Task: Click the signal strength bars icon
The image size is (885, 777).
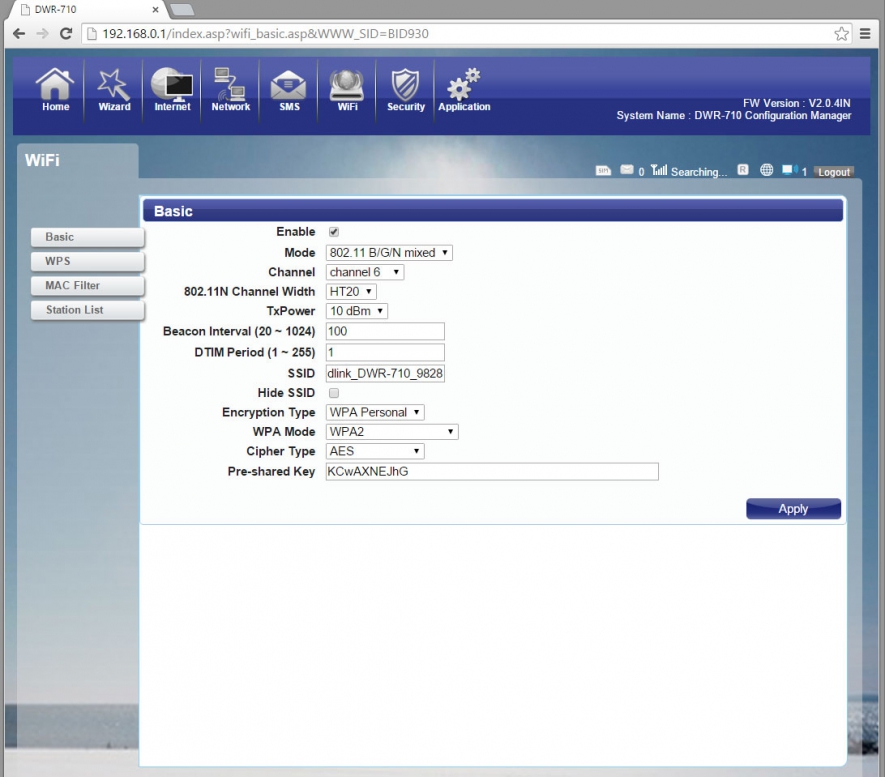Action: coord(659,169)
